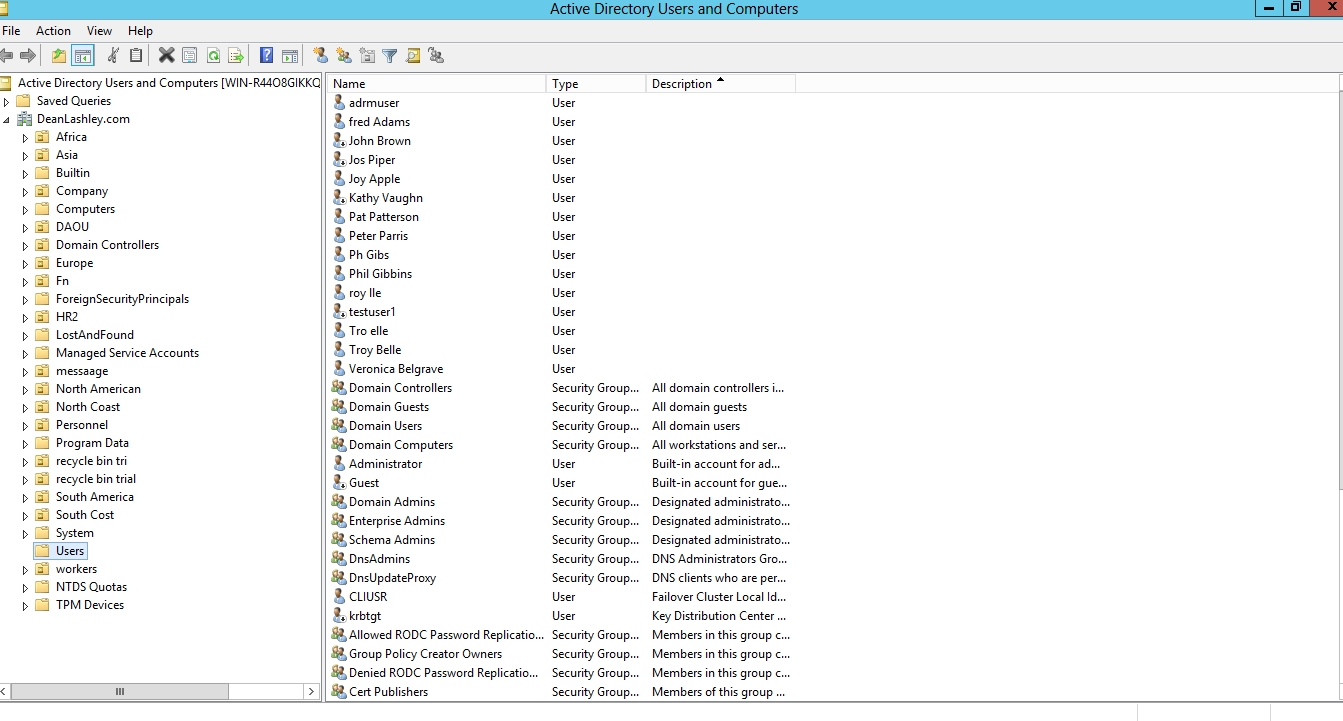
Task: Sort by the Type column header
Action: pos(596,84)
